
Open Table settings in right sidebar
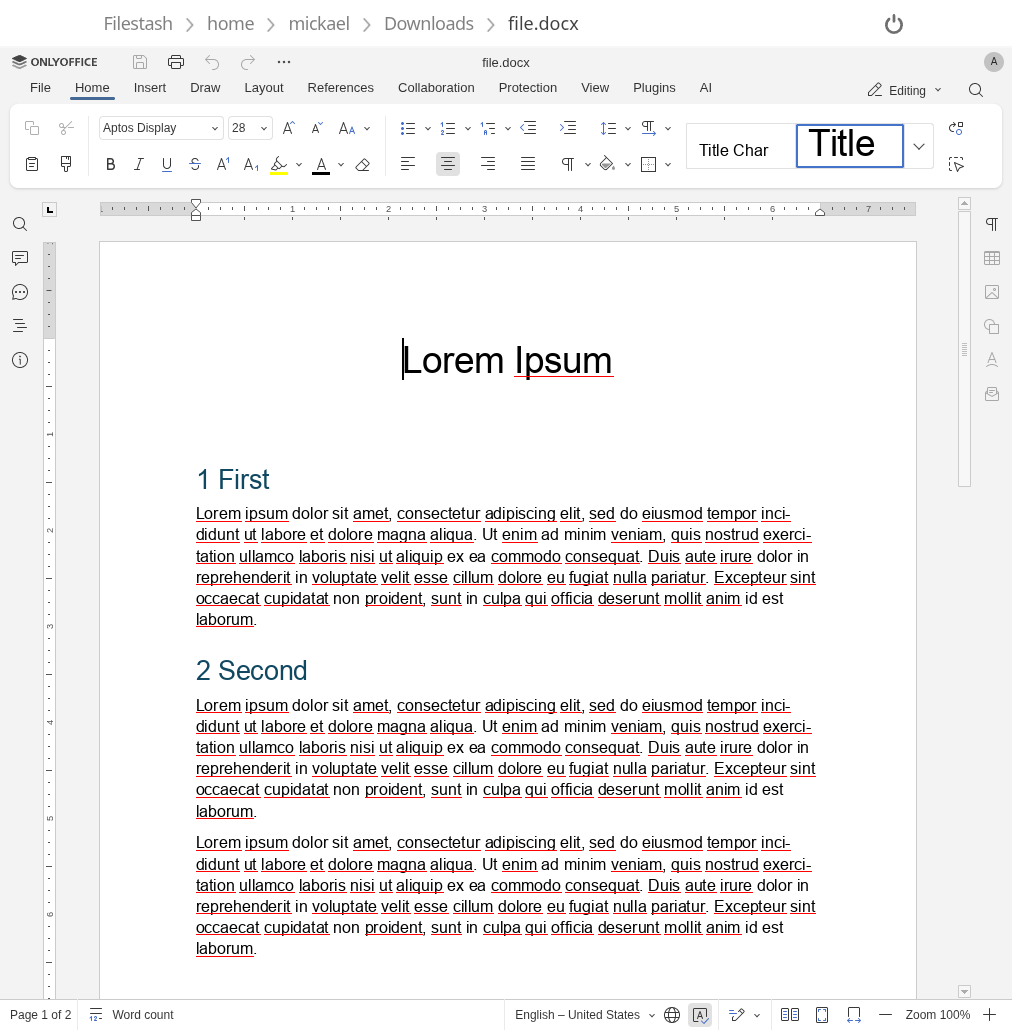pos(992,258)
